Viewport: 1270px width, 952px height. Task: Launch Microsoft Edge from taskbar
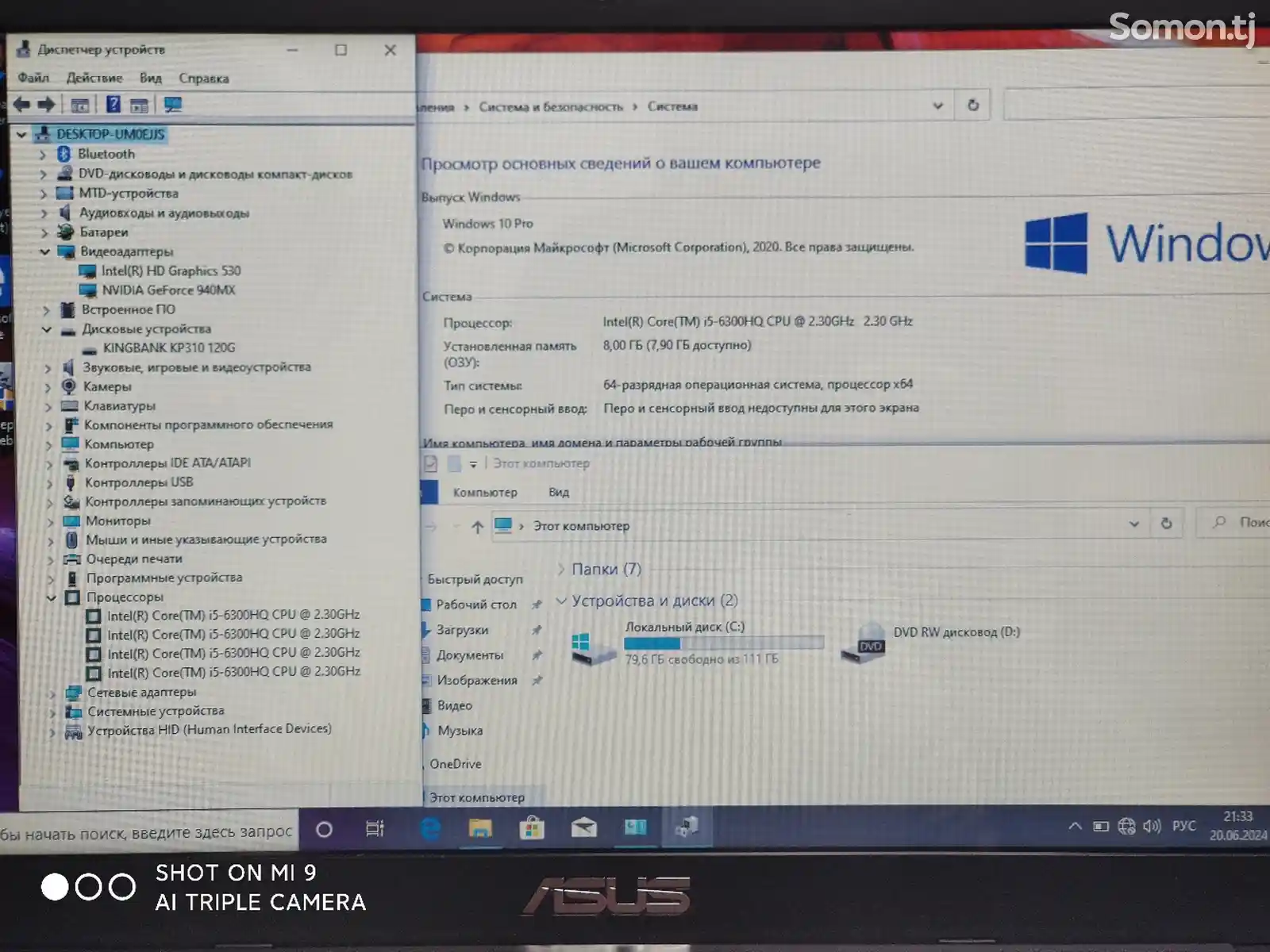point(429,828)
